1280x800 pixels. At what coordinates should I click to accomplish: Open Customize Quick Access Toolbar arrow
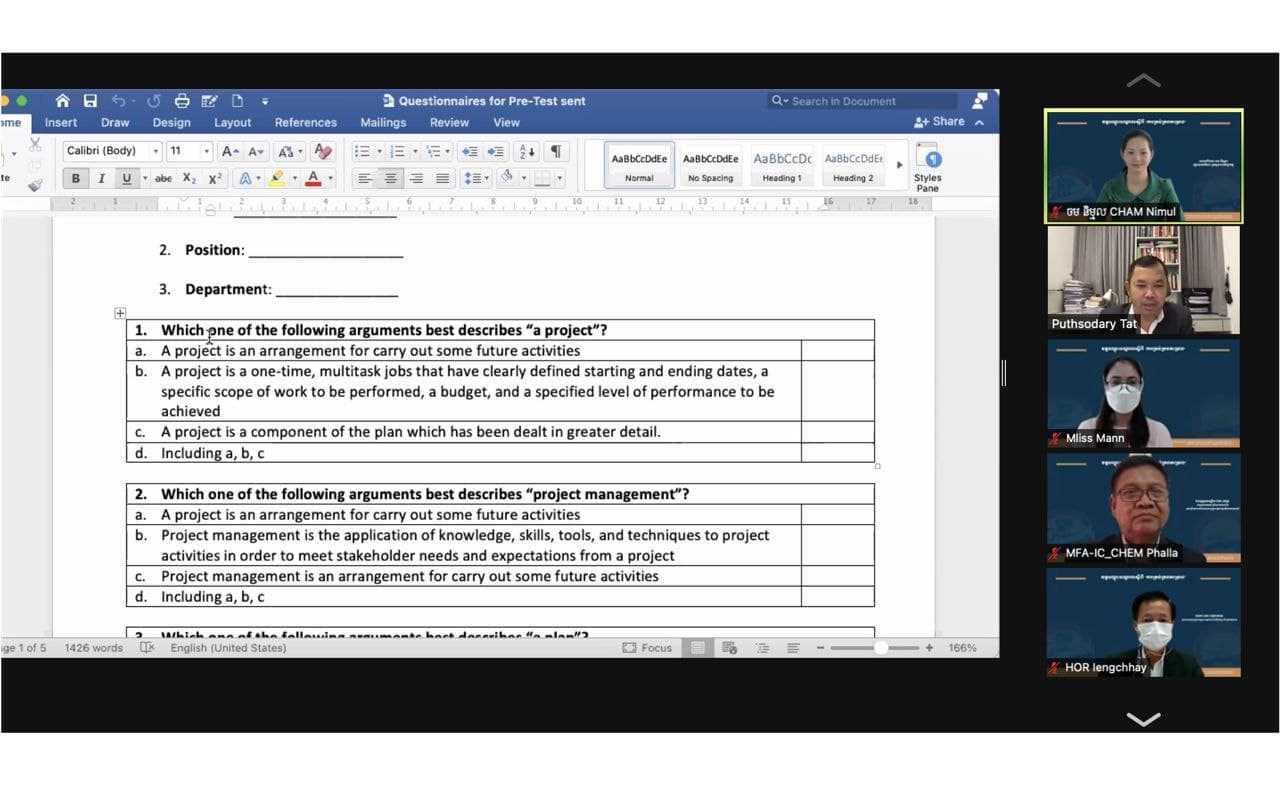tap(265, 101)
